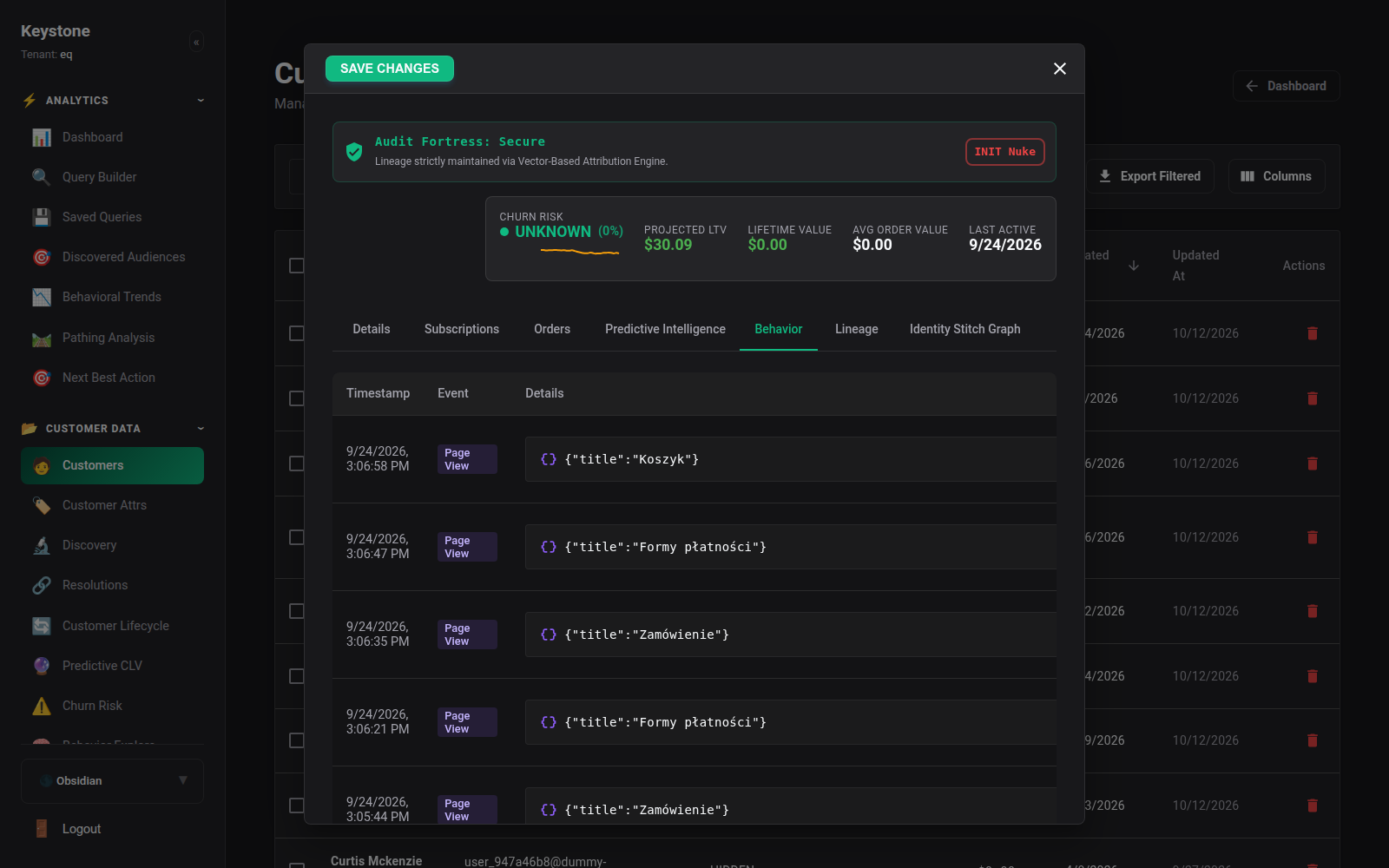This screenshot has height=868, width=1389.
Task: Open the Predictive Intelligence tab
Action: tap(666, 329)
